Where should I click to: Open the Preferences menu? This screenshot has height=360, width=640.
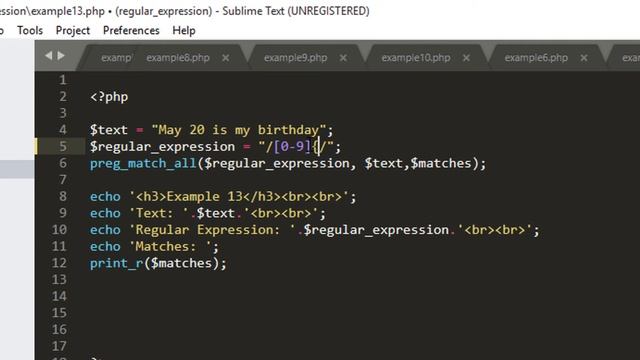point(131,31)
